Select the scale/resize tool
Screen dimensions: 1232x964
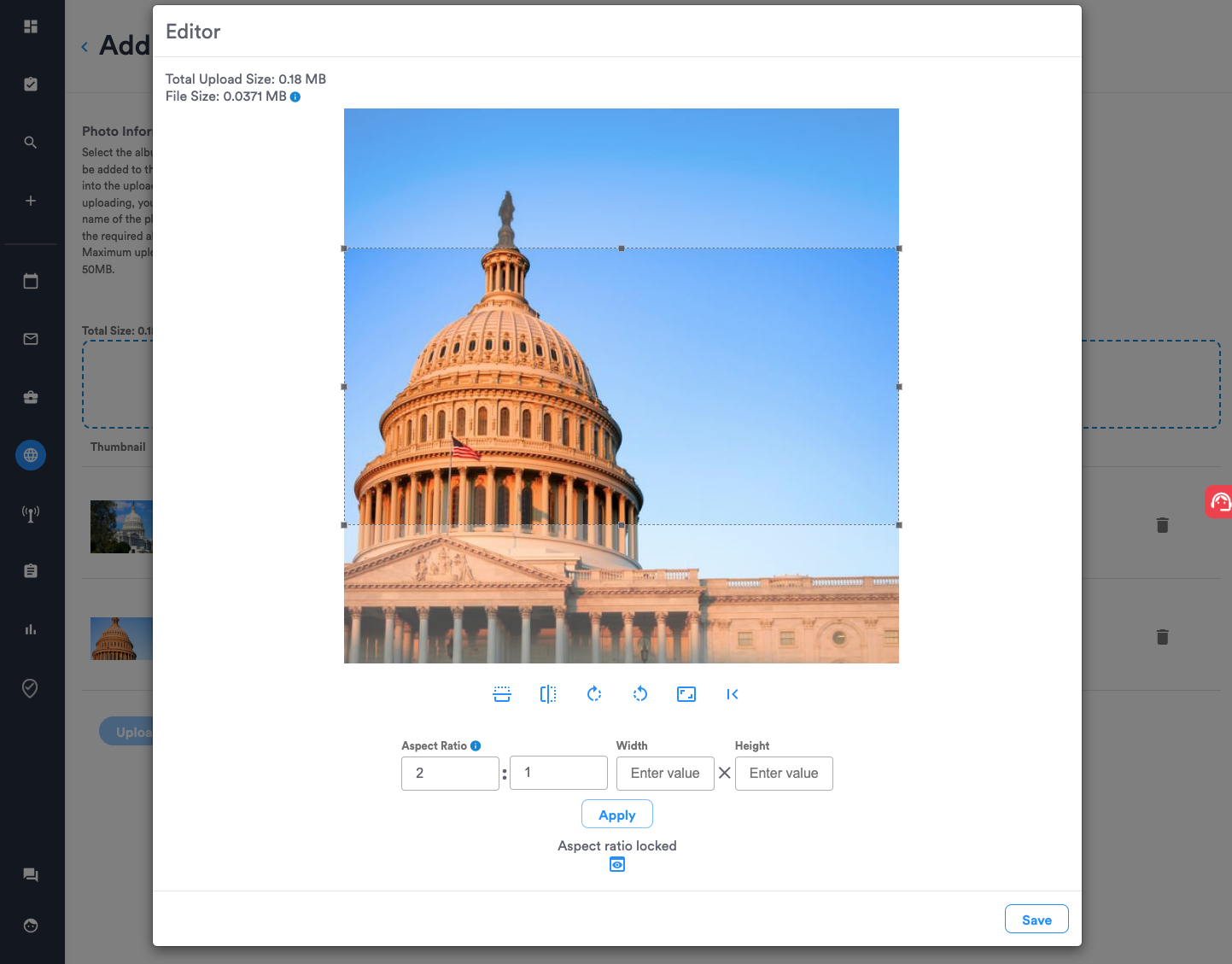point(686,694)
